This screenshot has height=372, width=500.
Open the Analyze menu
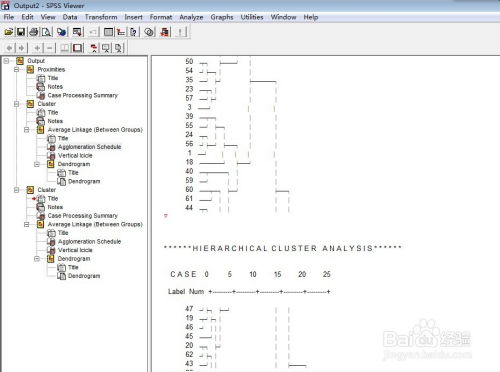[x=191, y=17]
